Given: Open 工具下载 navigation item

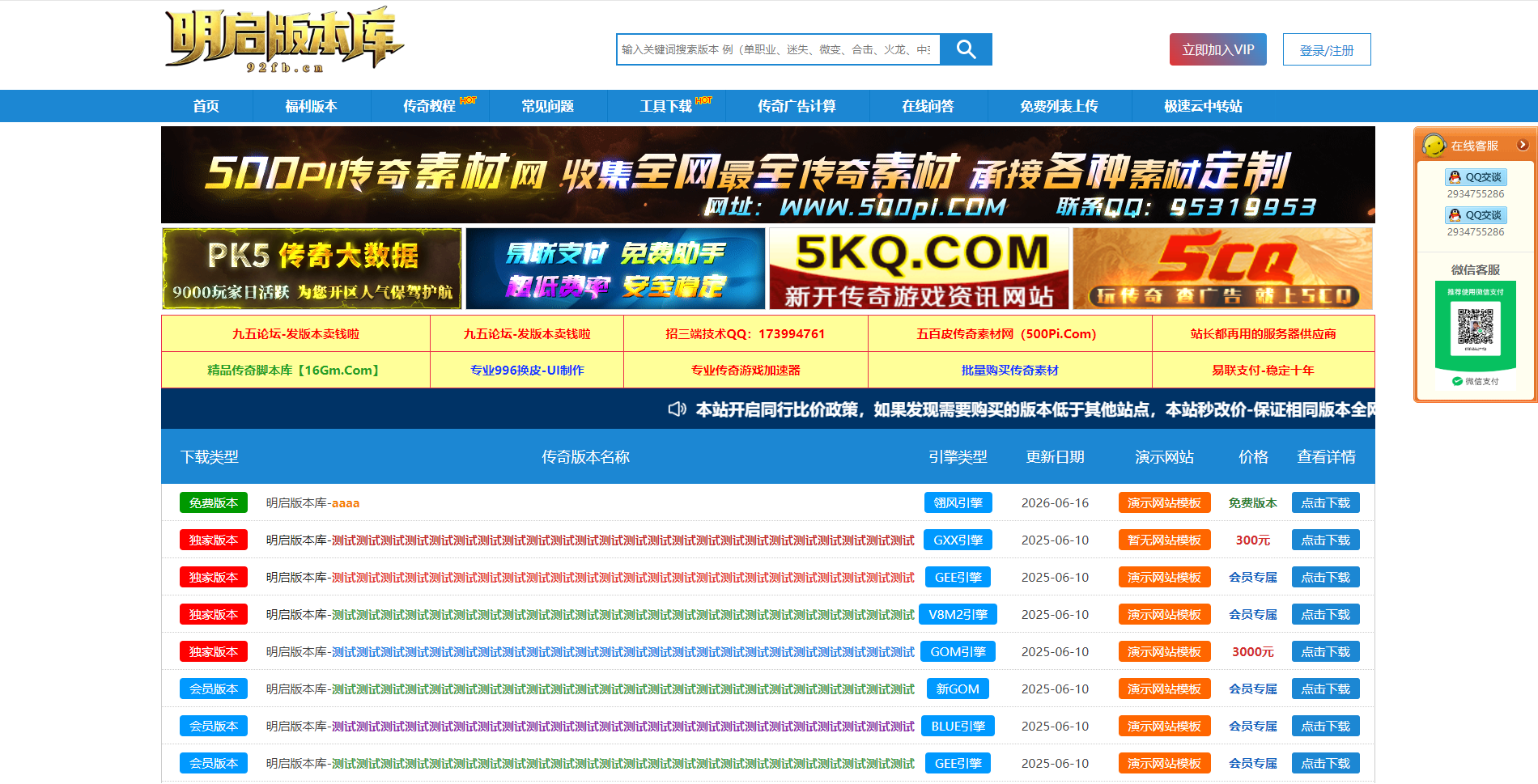Looking at the screenshot, I should point(666,106).
